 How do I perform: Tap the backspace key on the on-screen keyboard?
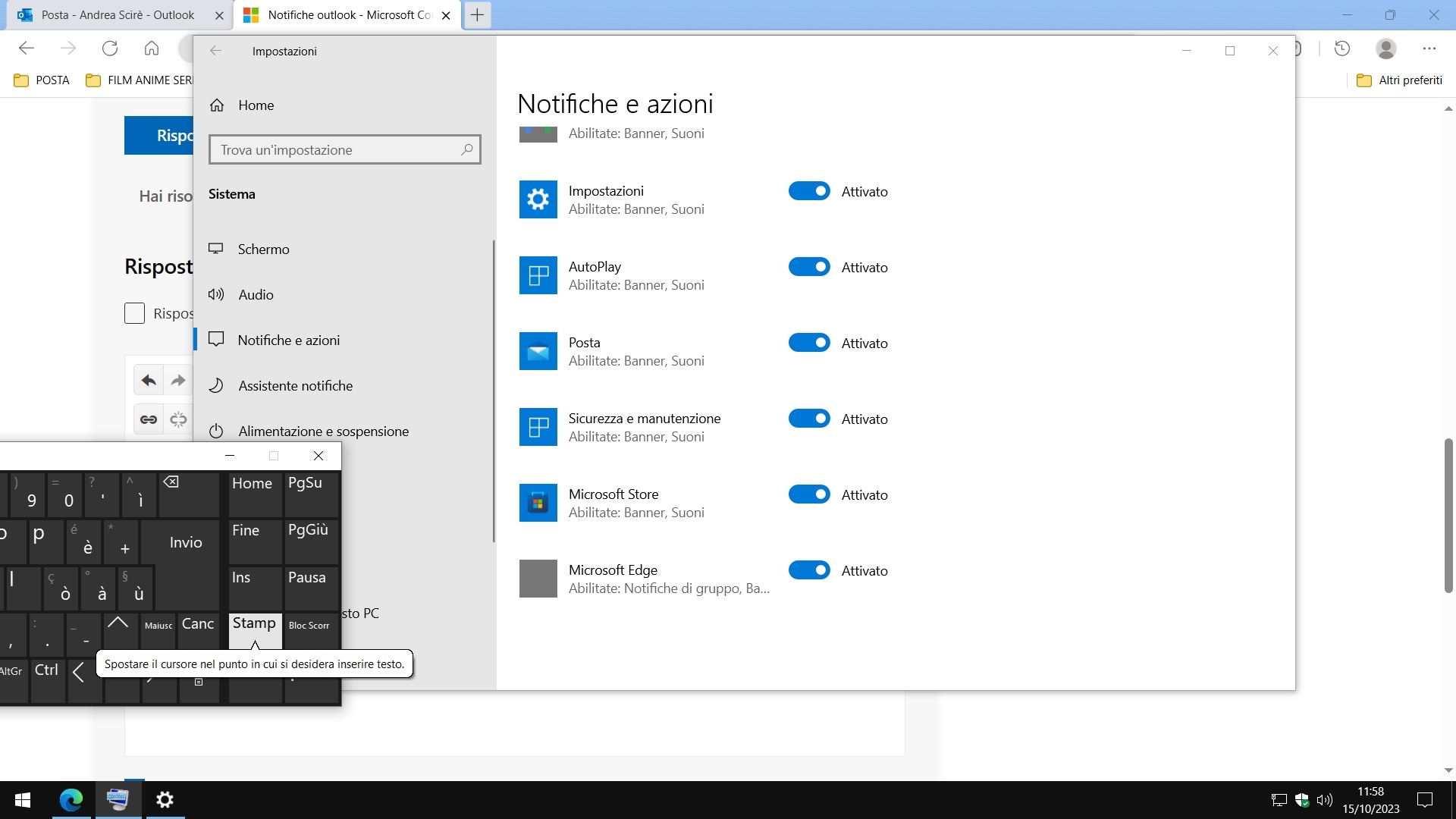coord(189,494)
